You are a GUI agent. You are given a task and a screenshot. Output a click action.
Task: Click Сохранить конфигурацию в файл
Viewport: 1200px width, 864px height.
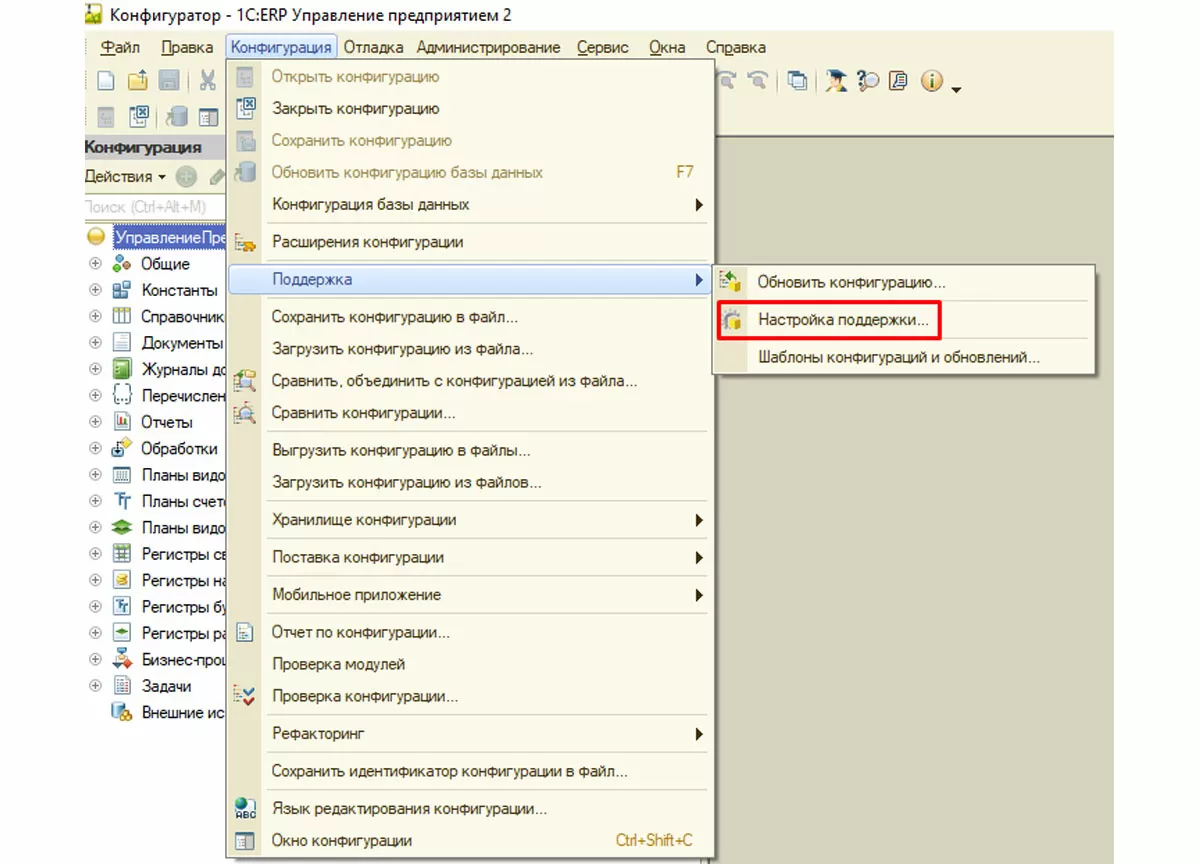point(394,318)
